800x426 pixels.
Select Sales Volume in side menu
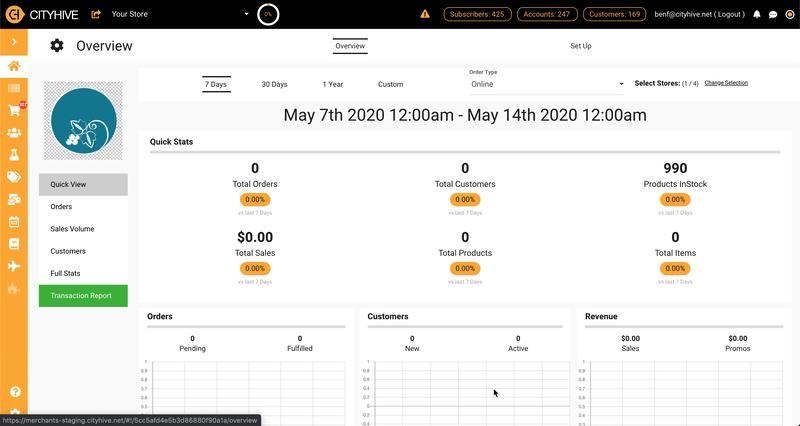(83, 229)
